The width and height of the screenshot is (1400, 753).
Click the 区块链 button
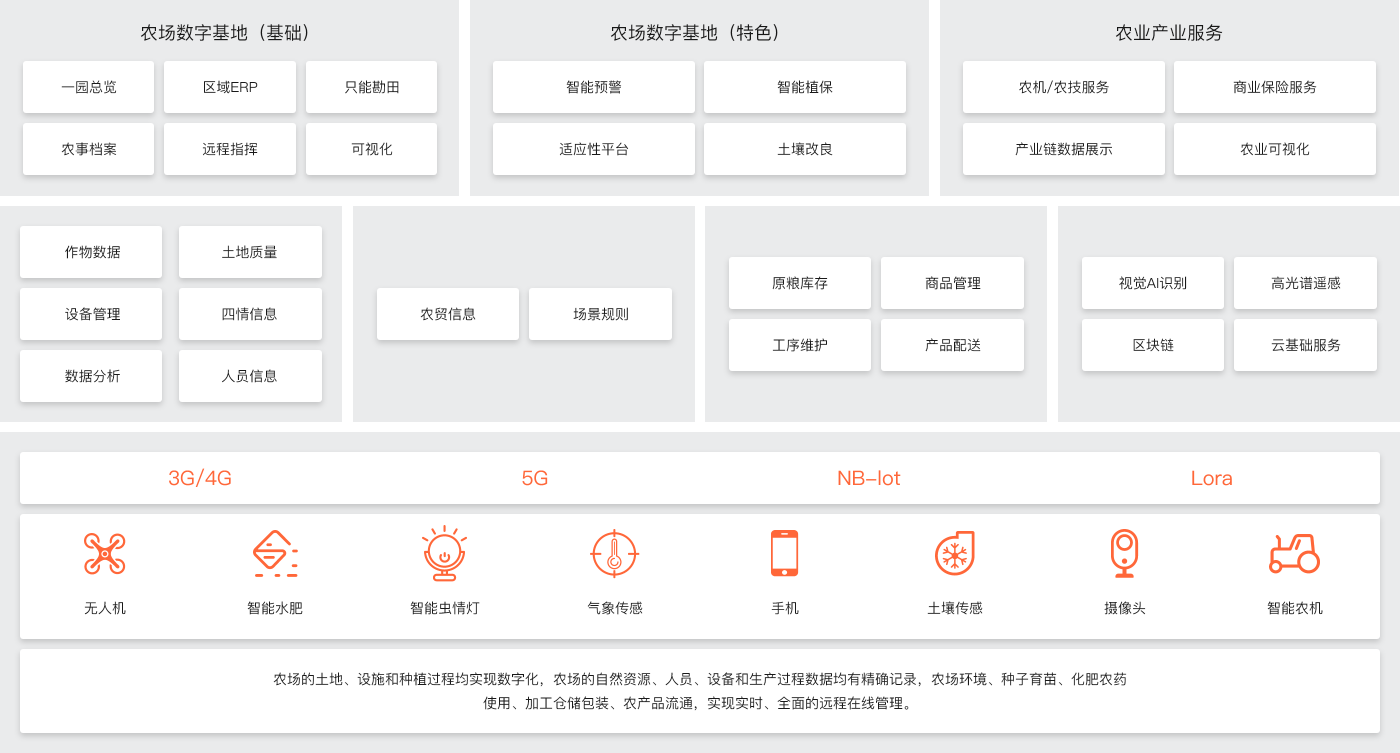(1153, 345)
